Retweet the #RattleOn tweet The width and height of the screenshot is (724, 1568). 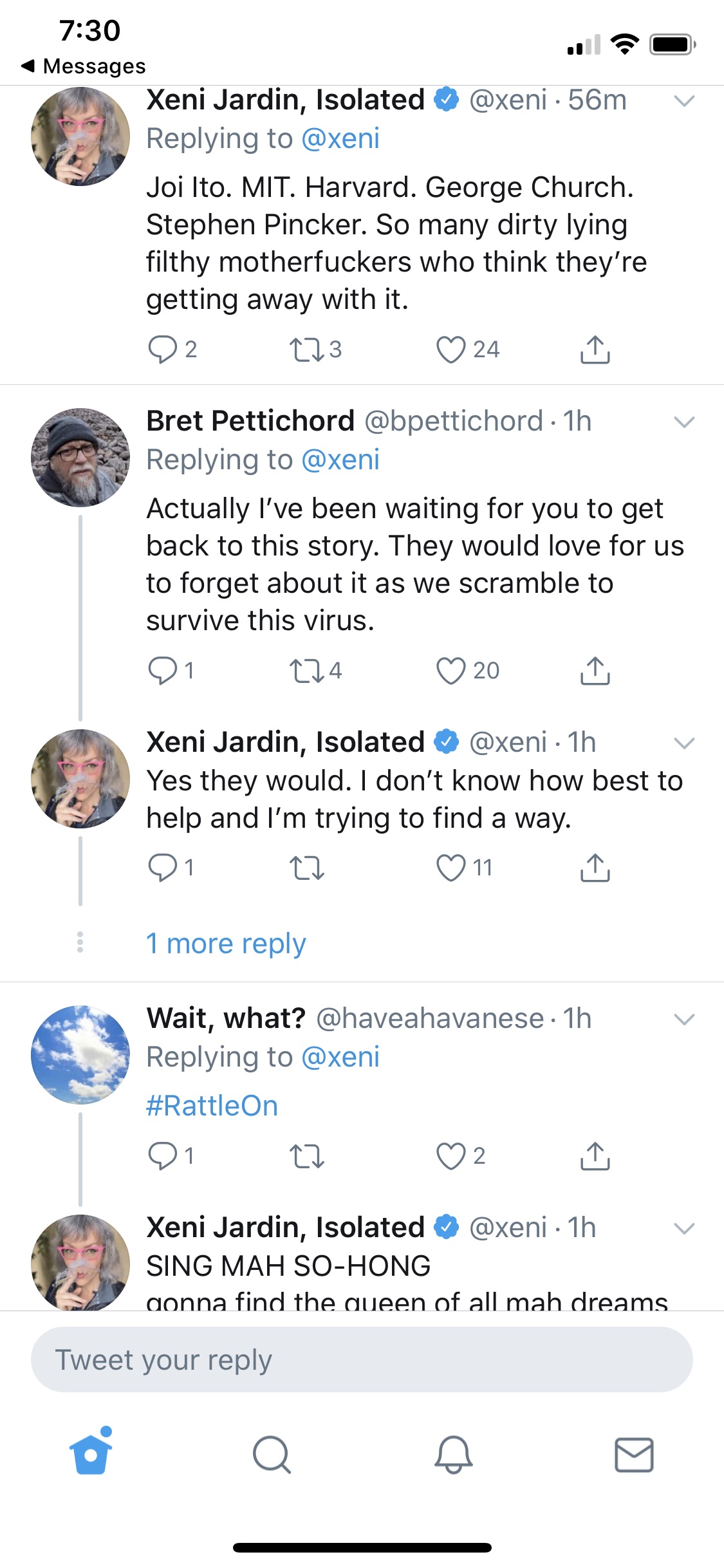[307, 1156]
